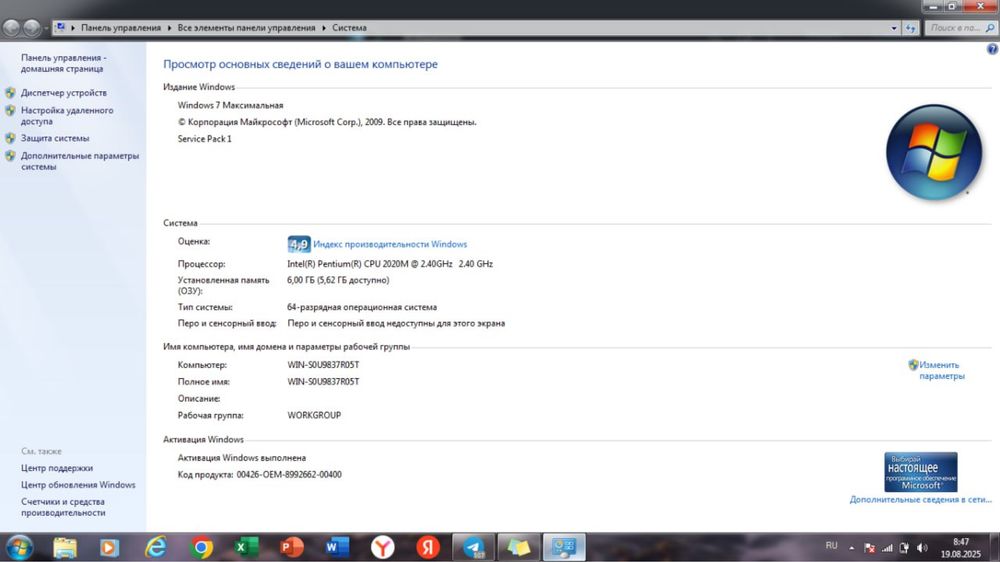Launch Yandex Browser from taskbar

tap(382, 547)
